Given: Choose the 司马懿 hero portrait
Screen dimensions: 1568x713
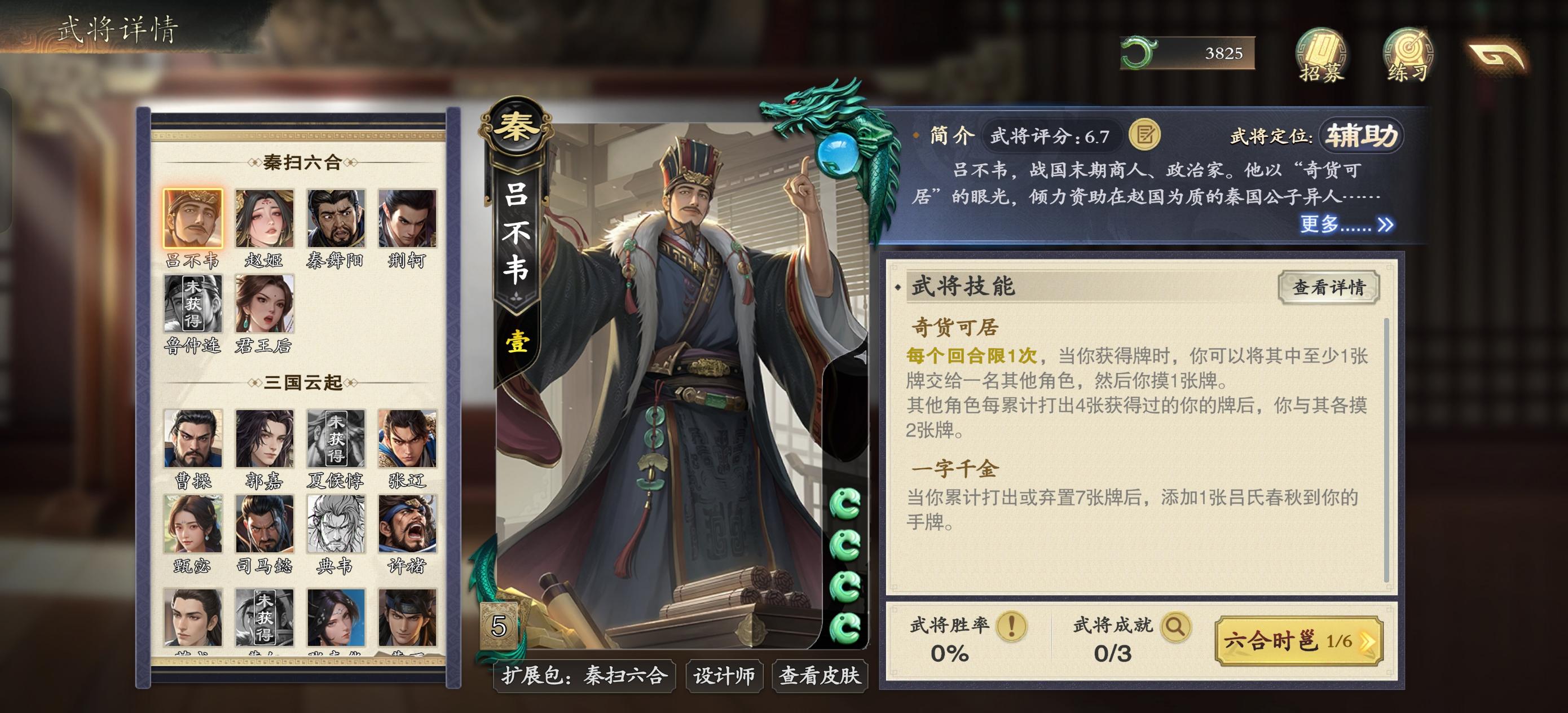Looking at the screenshot, I should click(x=264, y=523).
